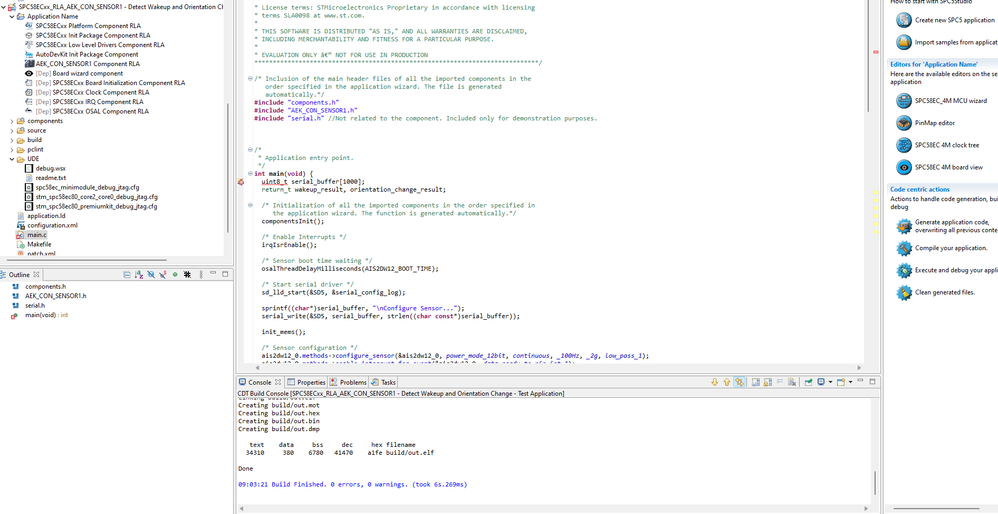
Task: Select main(void) : int in Outline
Action: [x=46, y=315]
